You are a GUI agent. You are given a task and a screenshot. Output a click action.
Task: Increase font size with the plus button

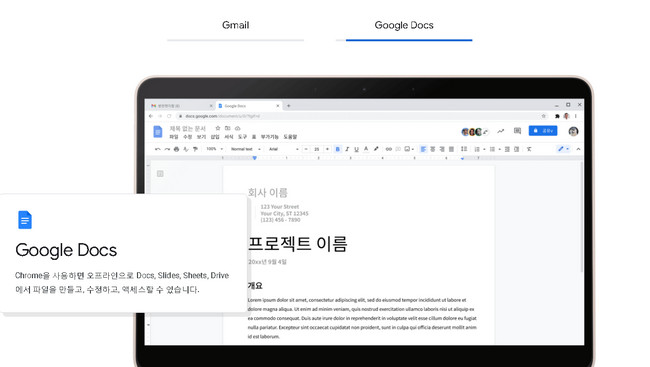point(327,149)
